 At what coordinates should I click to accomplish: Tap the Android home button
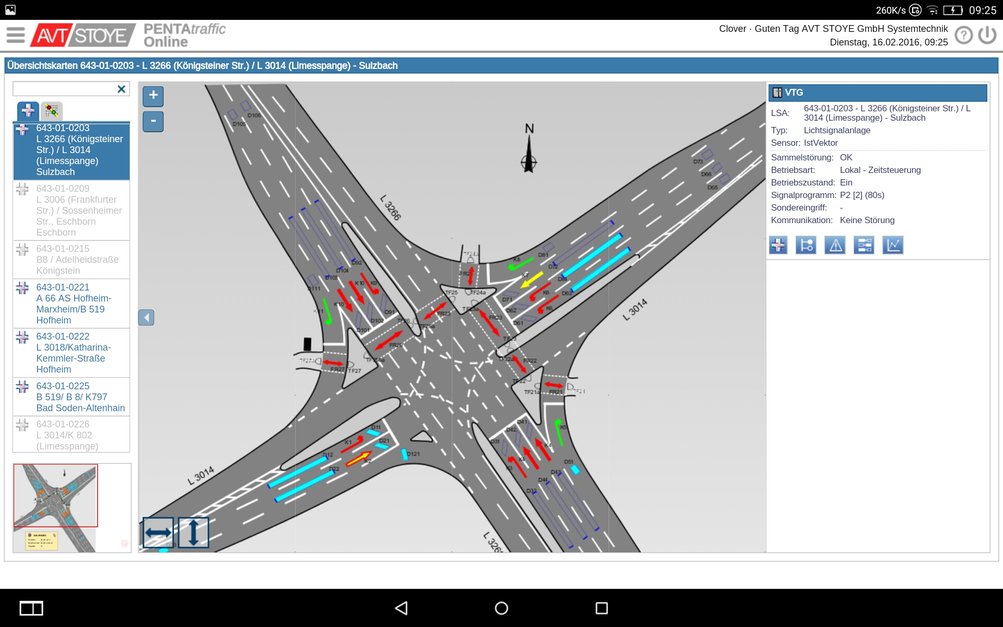point(501,608)
